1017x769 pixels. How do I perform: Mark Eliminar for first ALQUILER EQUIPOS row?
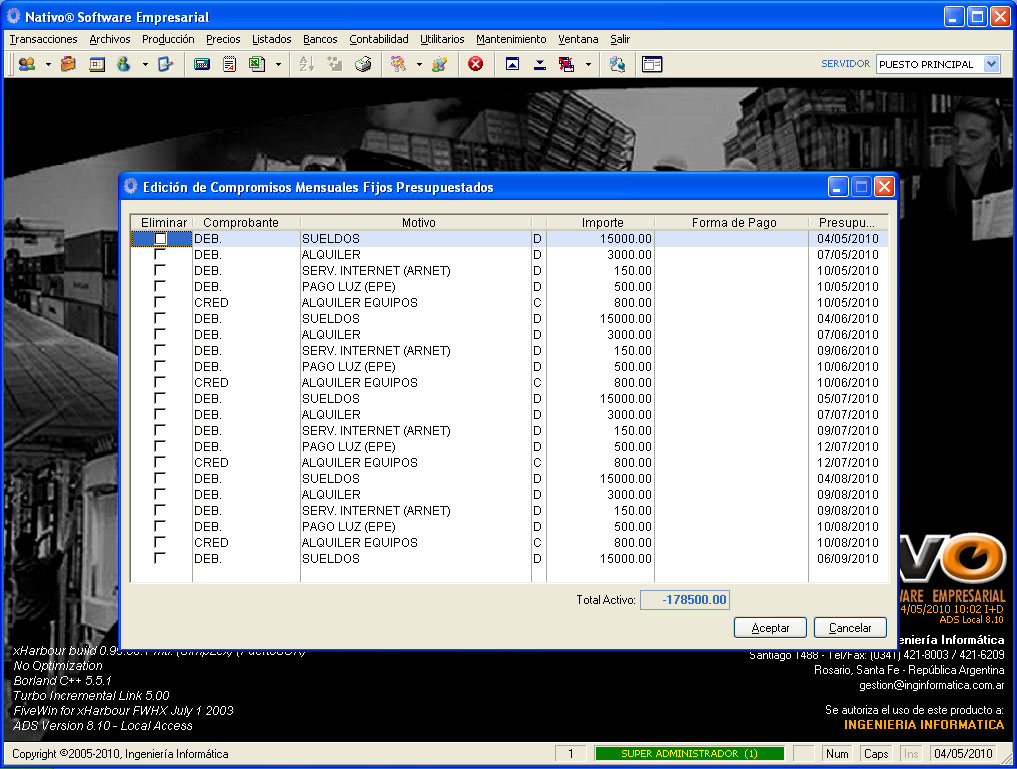pos(160,303)
